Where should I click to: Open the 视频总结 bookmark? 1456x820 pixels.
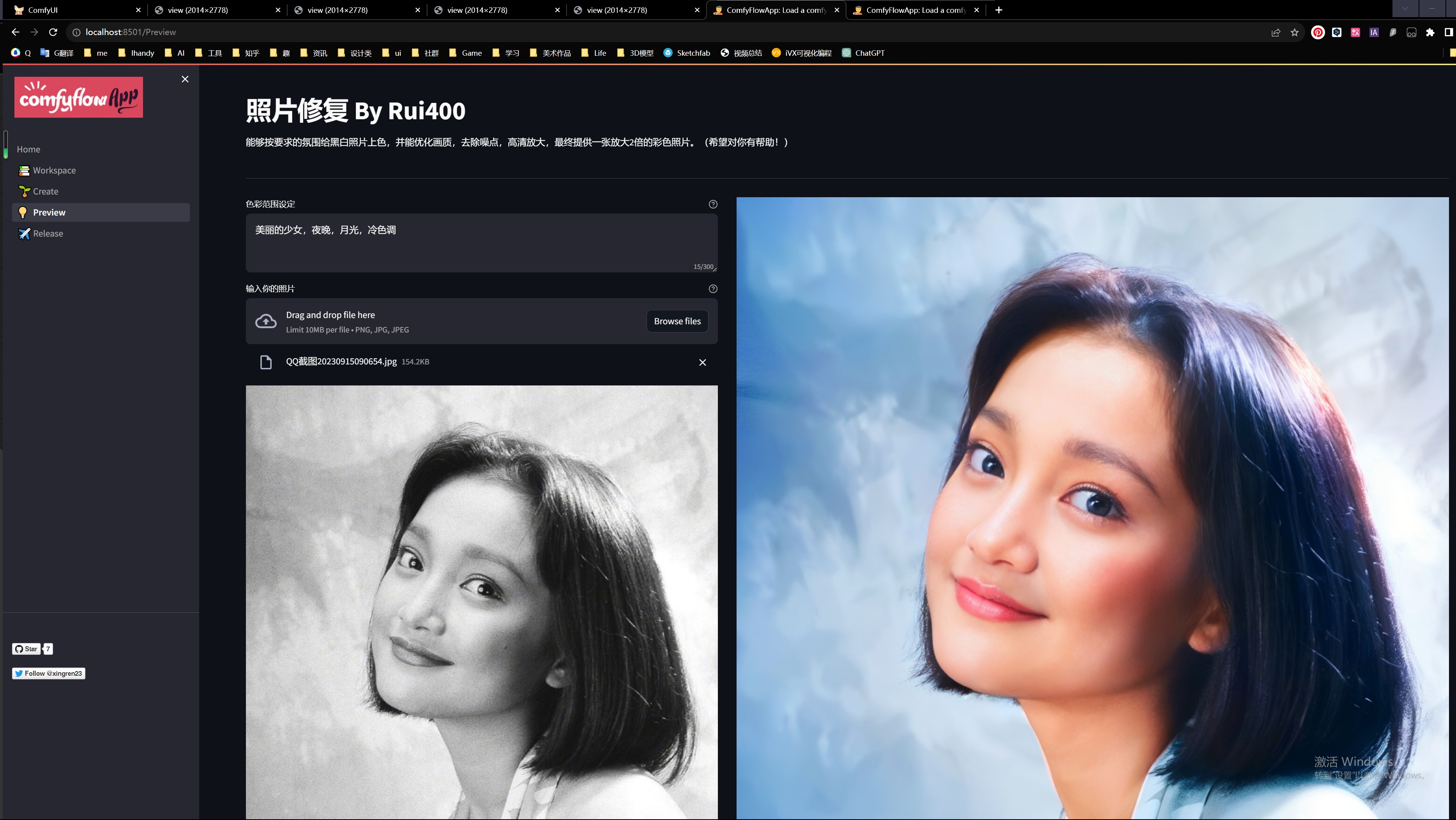coord(742,53)
